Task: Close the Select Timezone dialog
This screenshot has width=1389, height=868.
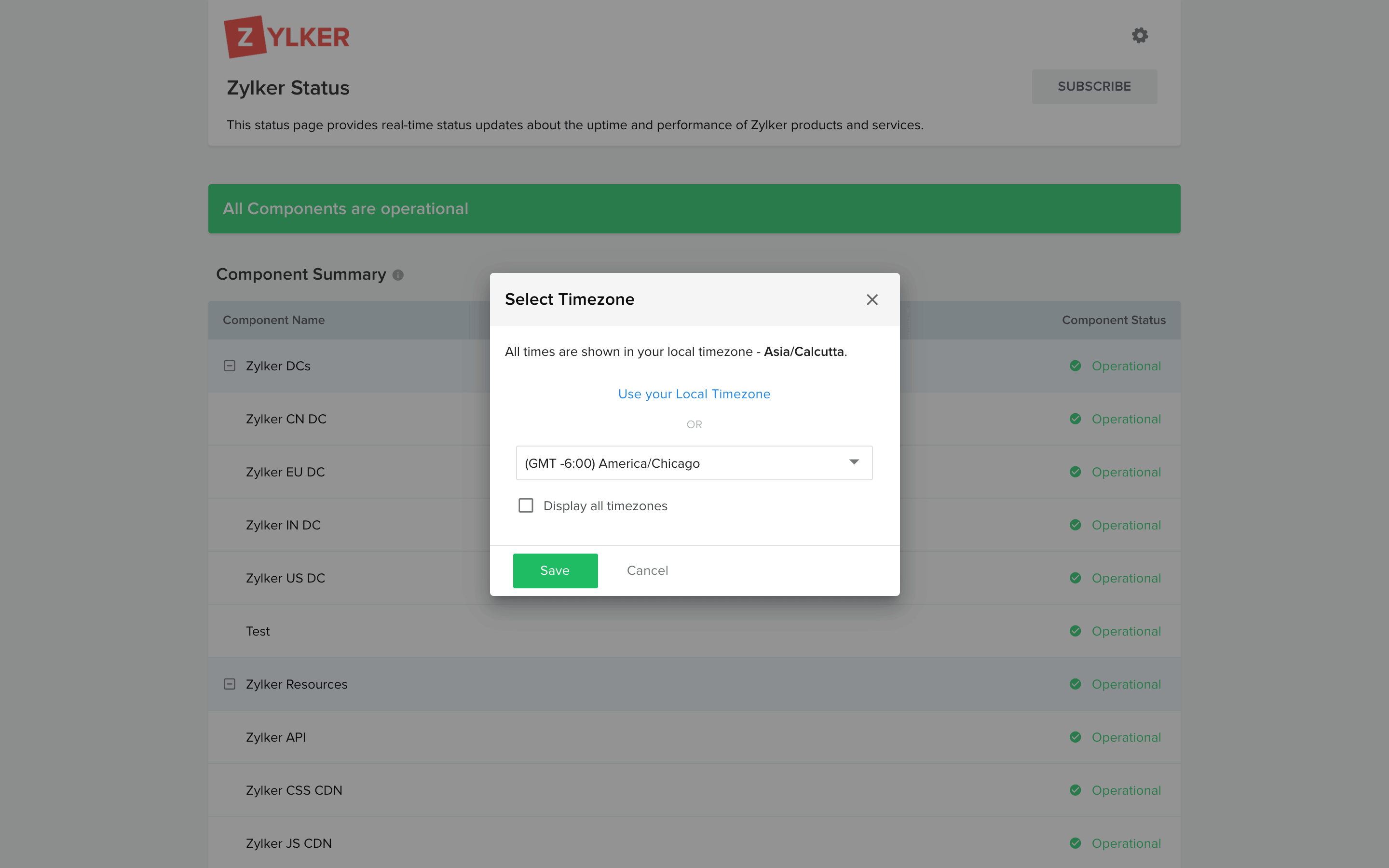Action: pyautogui.click(x=872, y=299)
